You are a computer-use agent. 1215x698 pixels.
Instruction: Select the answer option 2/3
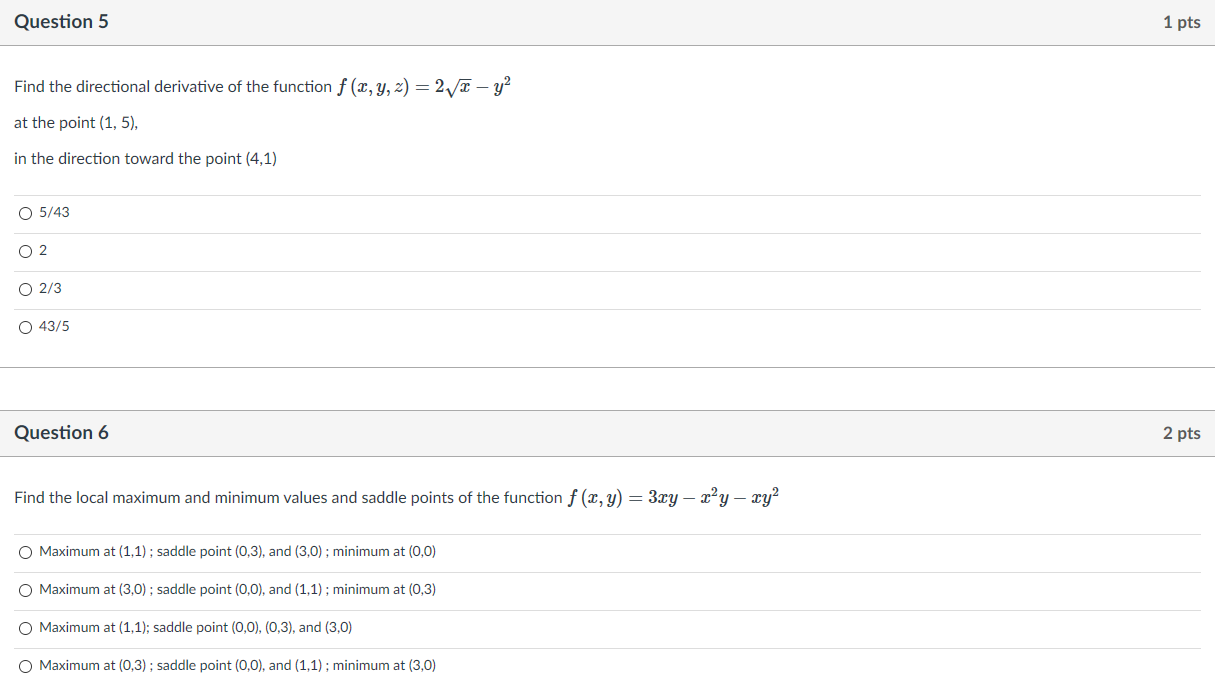(x=48, y=288)
